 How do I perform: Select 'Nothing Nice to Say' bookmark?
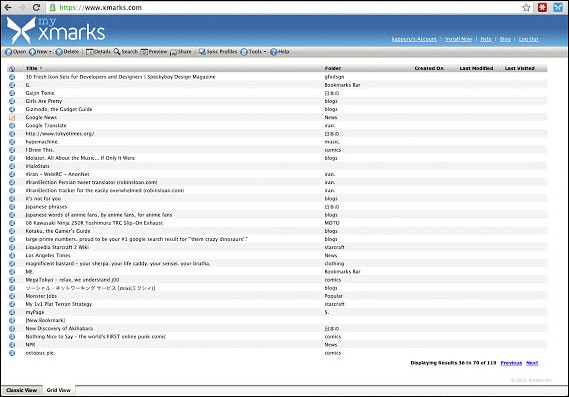click(x=95, y=337)
